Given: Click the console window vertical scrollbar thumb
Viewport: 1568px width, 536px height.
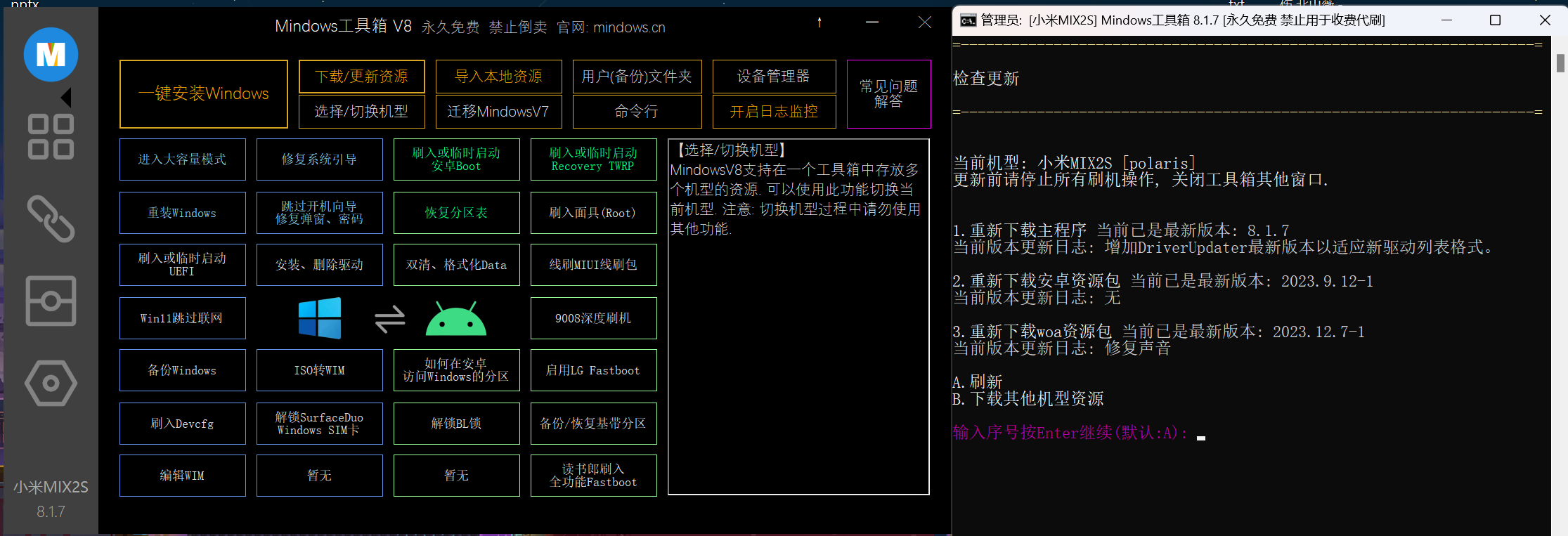Looking at the screenshot, I should point(1560,63).
